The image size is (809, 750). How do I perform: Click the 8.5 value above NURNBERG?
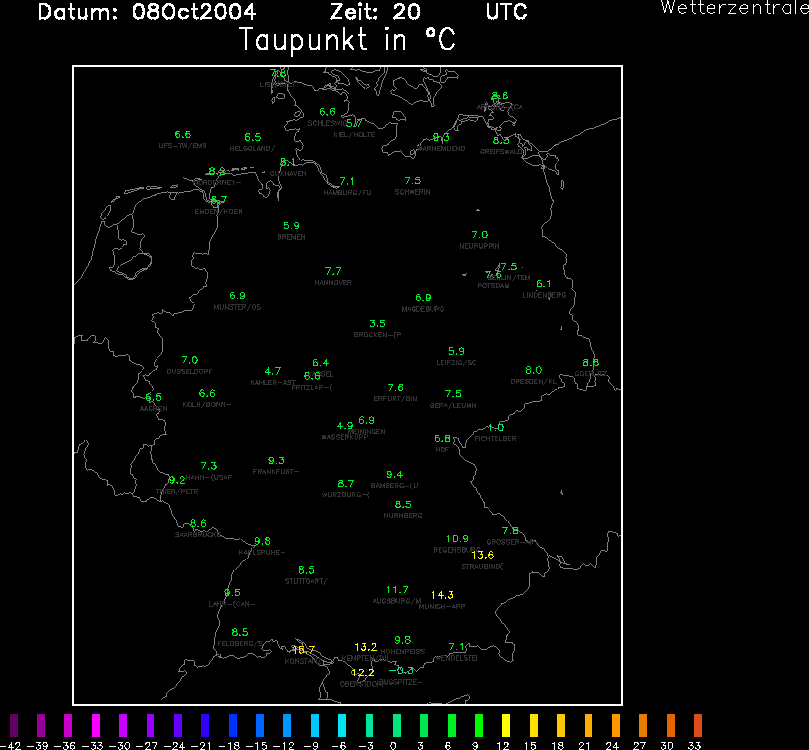pos(403,504)
